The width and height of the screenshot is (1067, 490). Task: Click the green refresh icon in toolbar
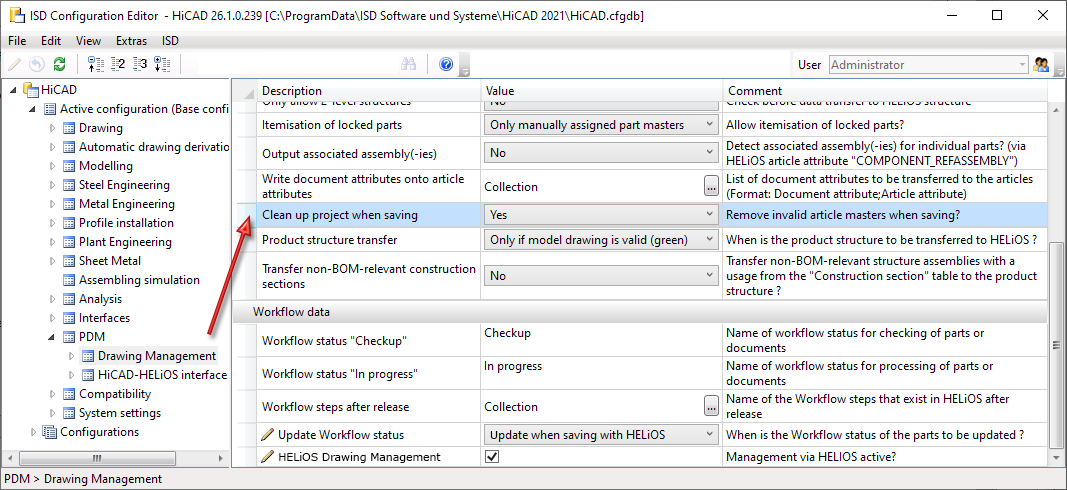[60, 65]
